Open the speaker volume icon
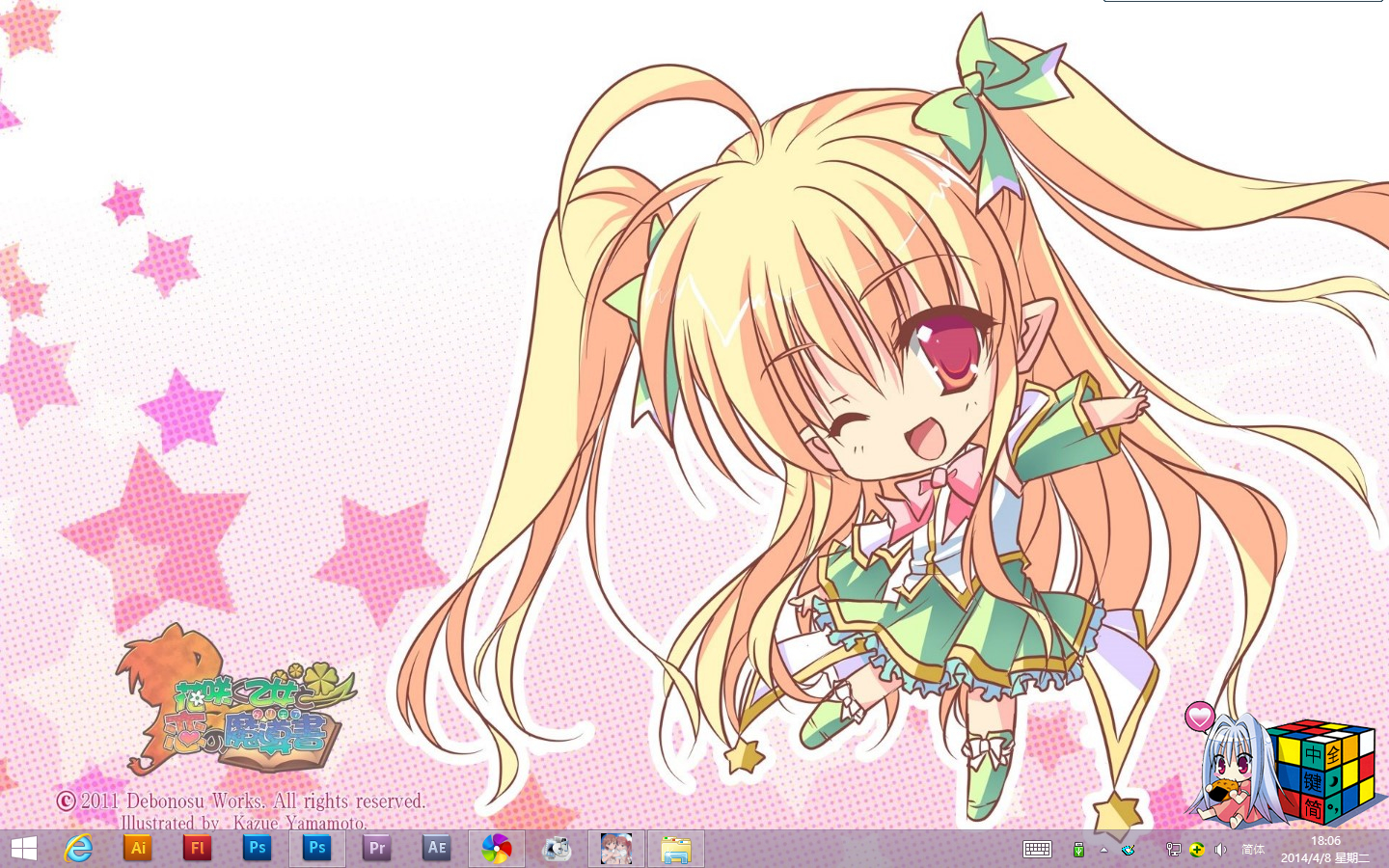The width and height of the screenshot is (1389, 868). [x=1220, y=850]
